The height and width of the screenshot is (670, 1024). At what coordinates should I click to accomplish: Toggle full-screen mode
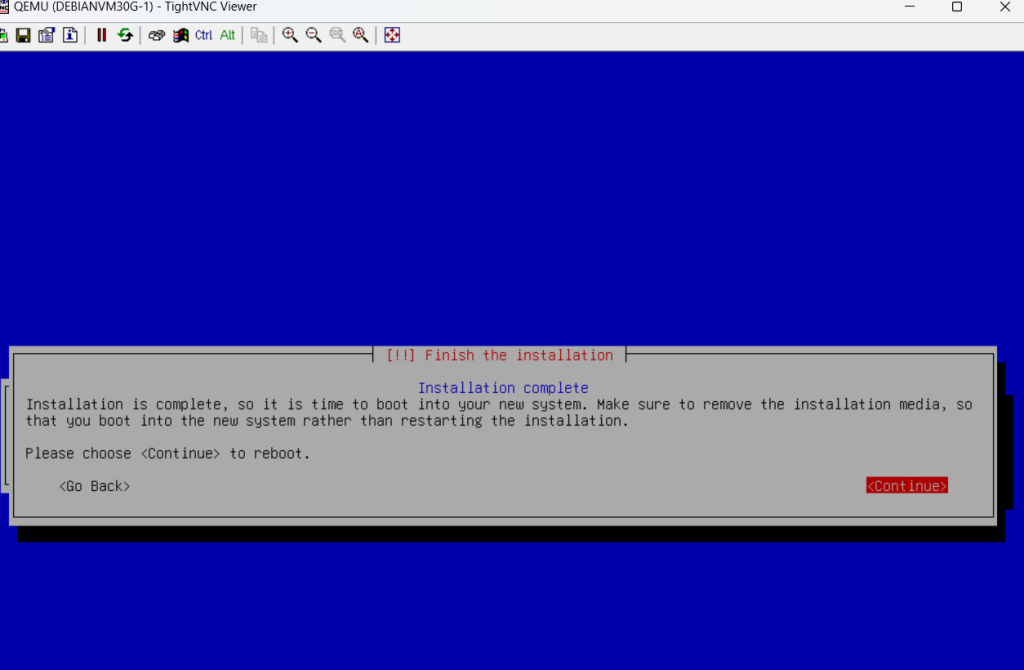click(x=392, y=35)
